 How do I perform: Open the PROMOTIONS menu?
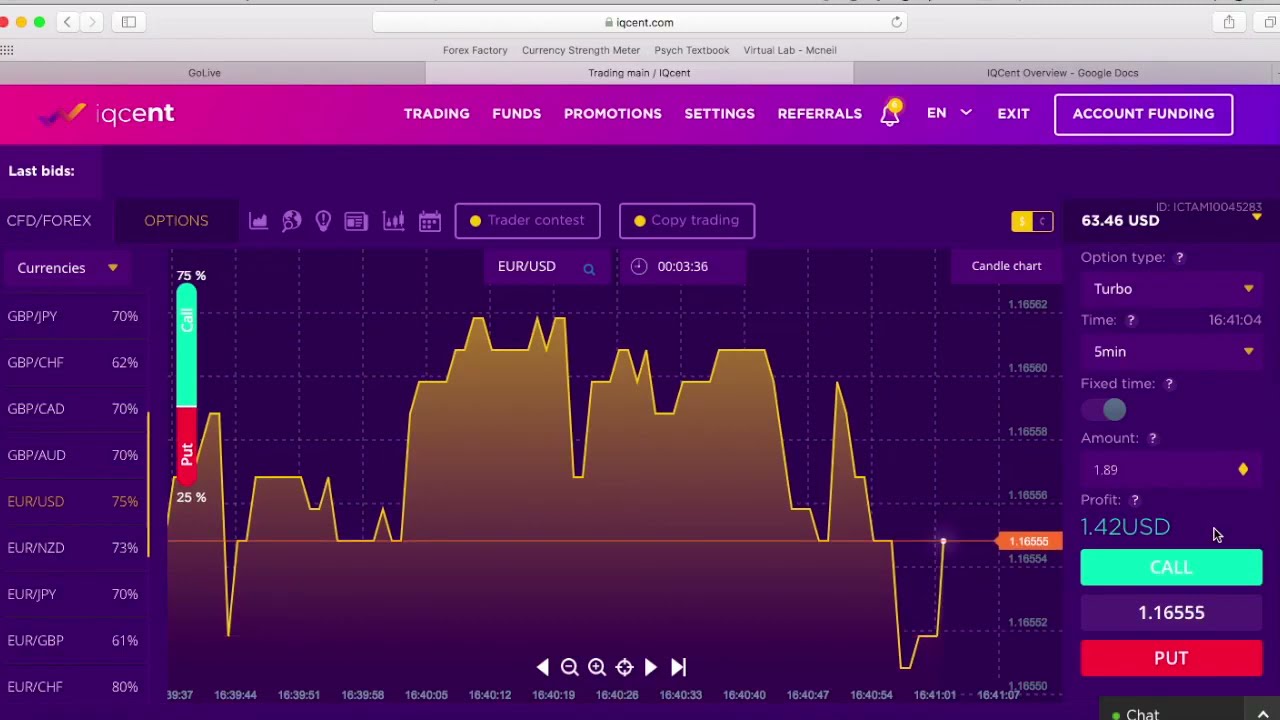613,113
